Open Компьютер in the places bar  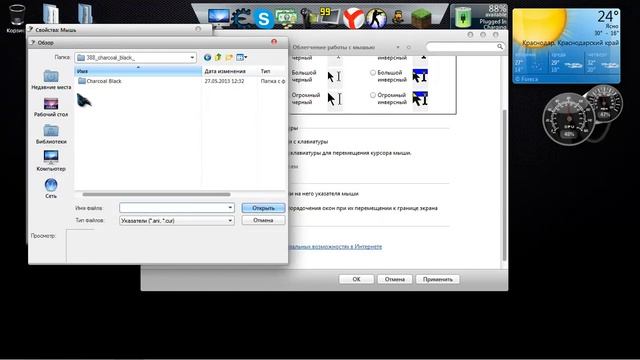tap(51, 161)
